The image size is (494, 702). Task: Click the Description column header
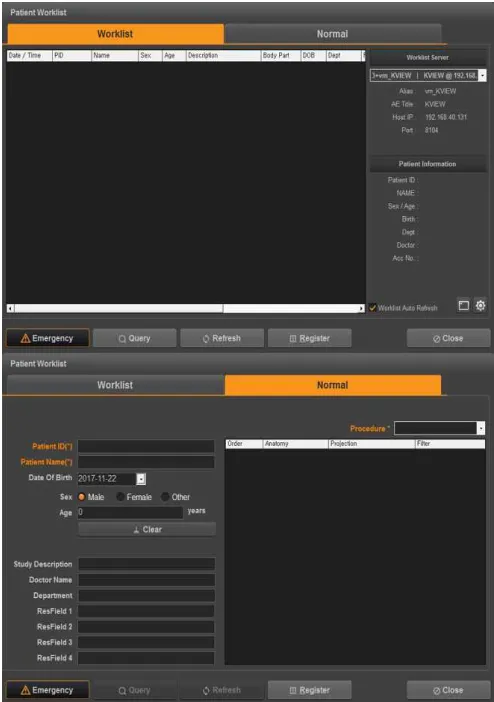tap(223, 56)
